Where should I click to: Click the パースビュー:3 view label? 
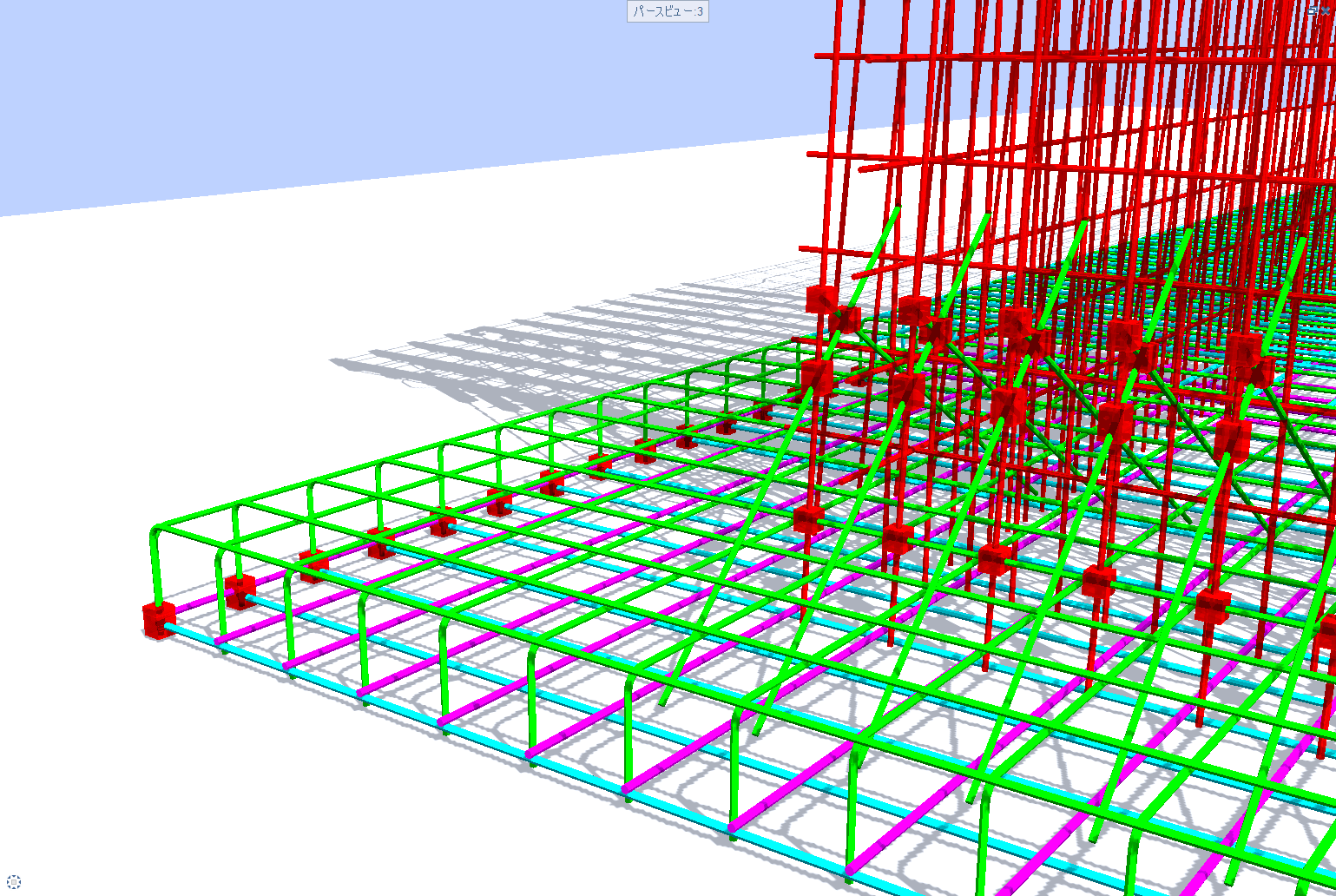(x=668, y=11)
